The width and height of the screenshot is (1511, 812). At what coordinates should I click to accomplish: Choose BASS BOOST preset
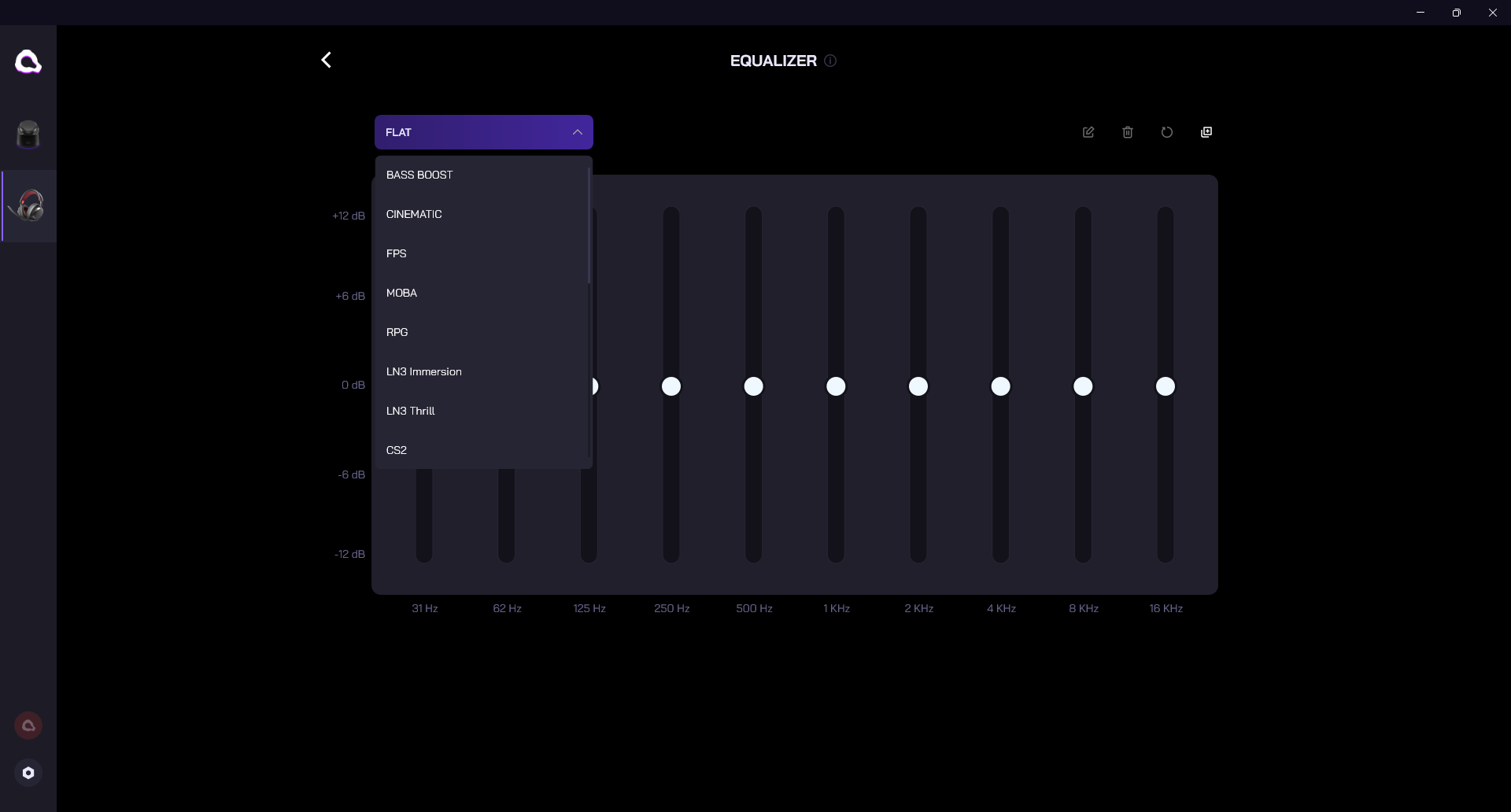click(x=419, y=175)
